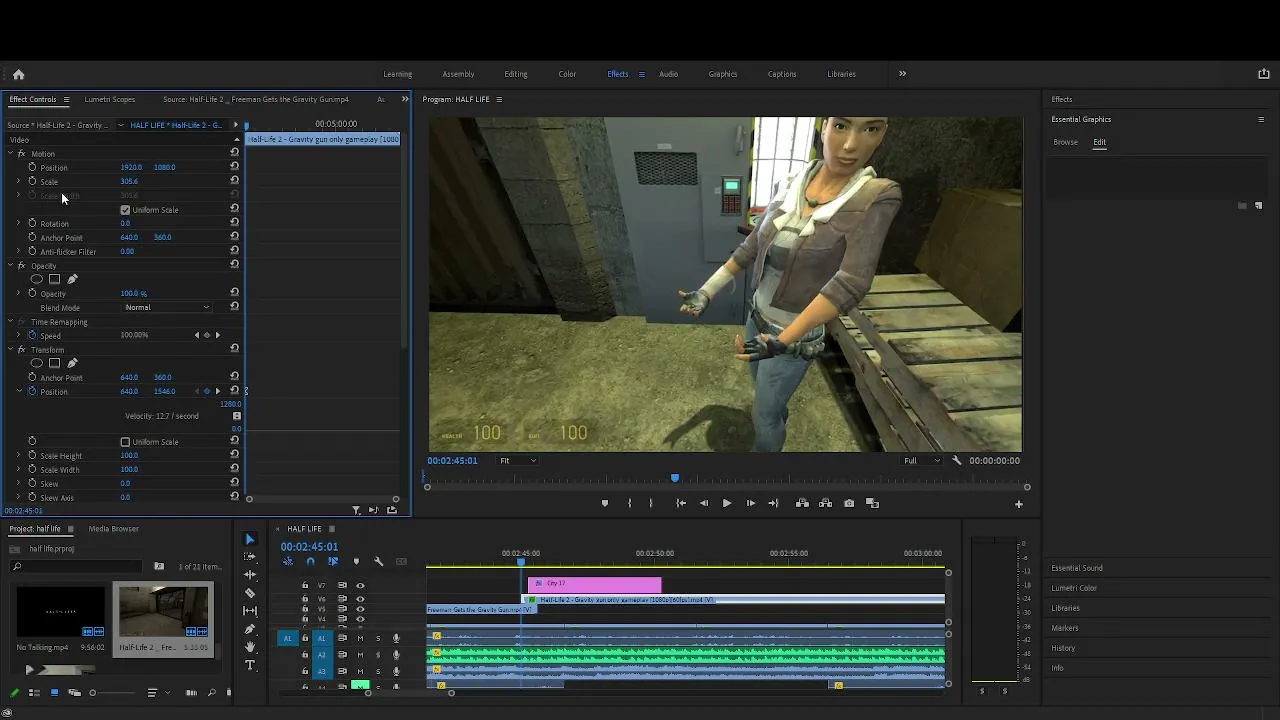The height and width of the screenshot is (720, 1280).
Task: Toggle Linked Selection in timeline
Action: click(333, 562)
